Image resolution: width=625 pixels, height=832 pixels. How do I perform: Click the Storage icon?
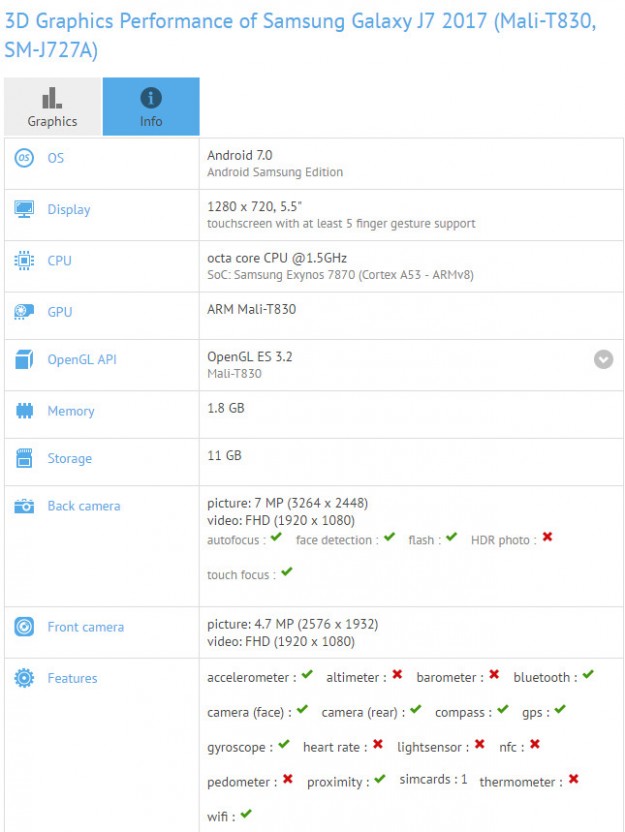point(24,459)
